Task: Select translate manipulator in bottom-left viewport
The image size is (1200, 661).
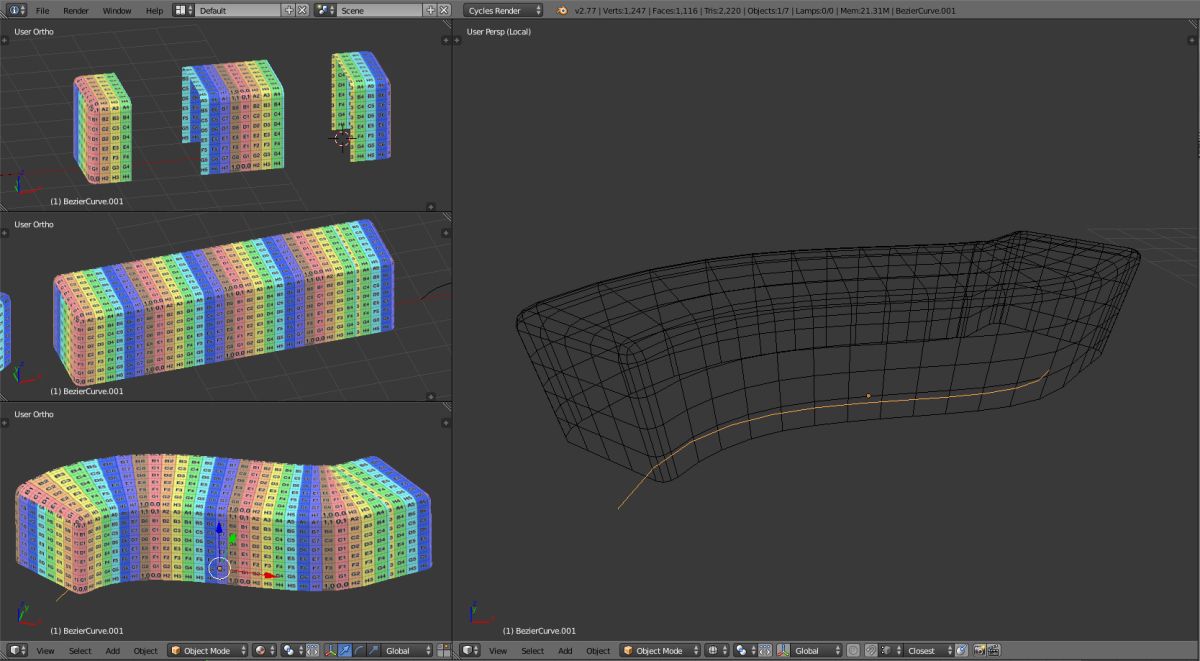Action: 345,651
